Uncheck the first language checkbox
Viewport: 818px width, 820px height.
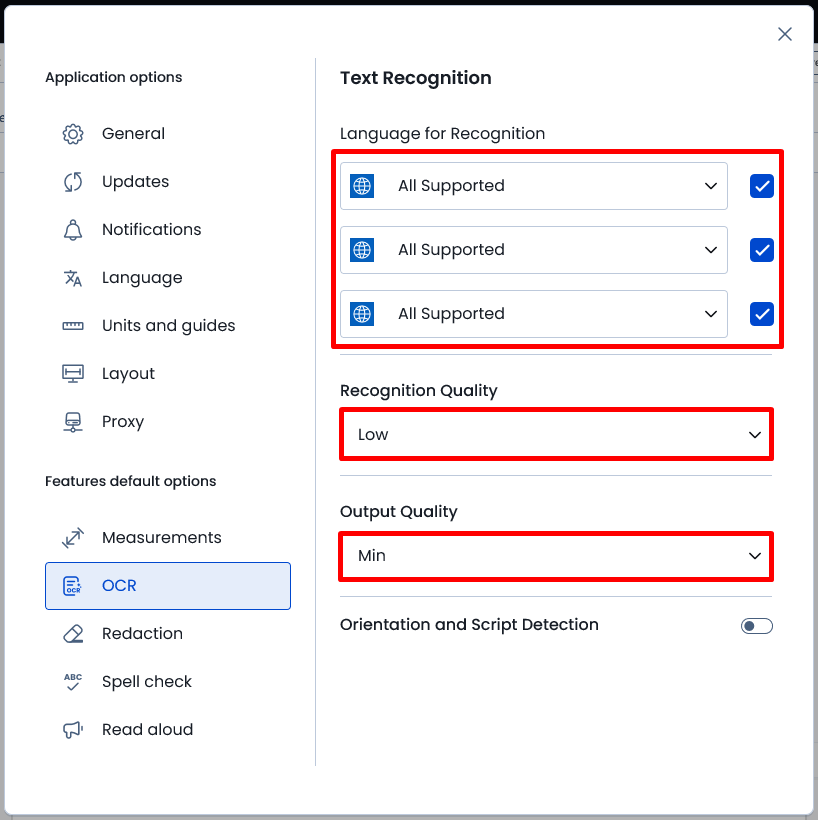(762, 186)
